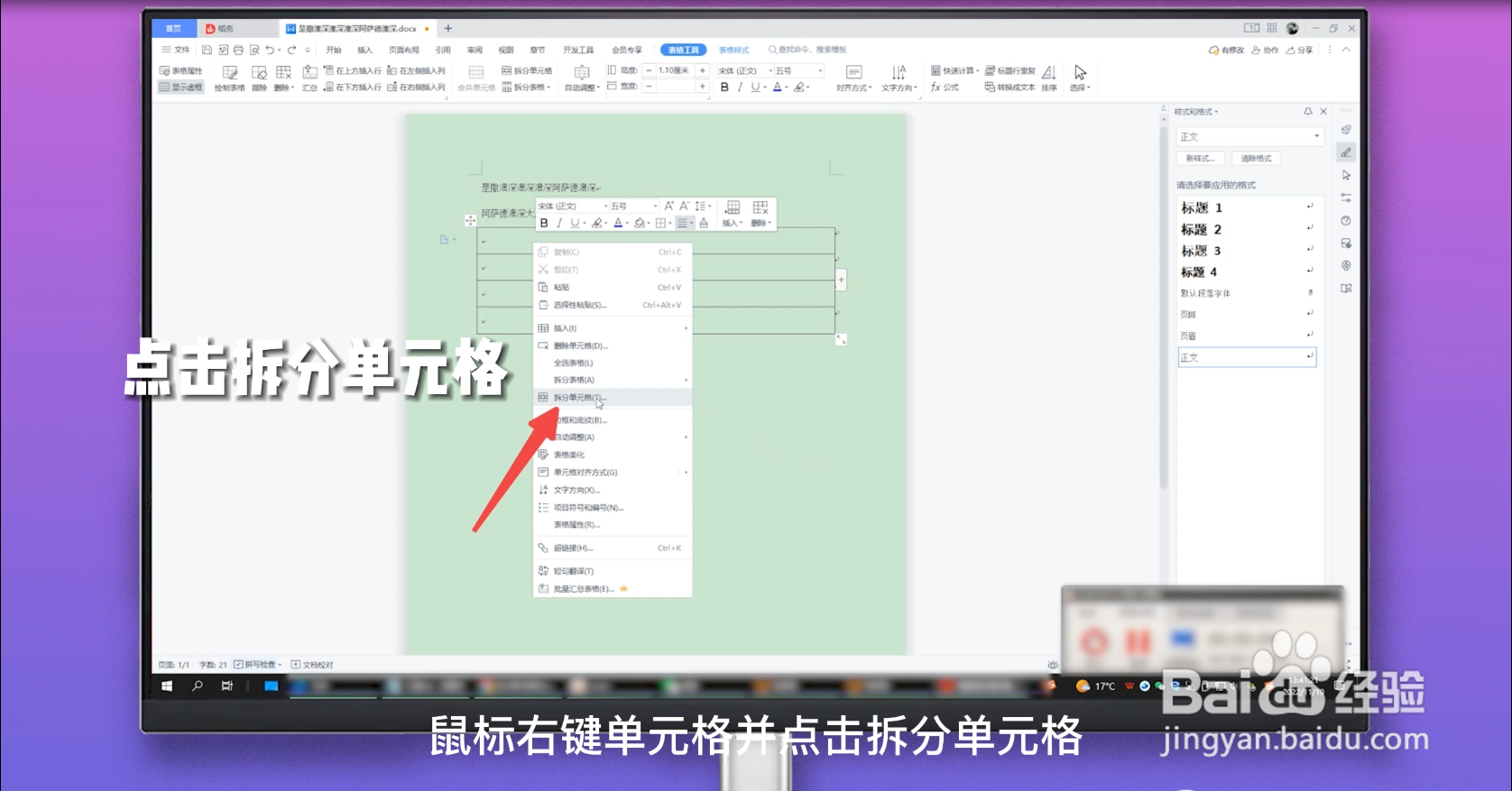Click the Print icon in quick access bar
The image size is (1512, 791).
pos(238,51)
